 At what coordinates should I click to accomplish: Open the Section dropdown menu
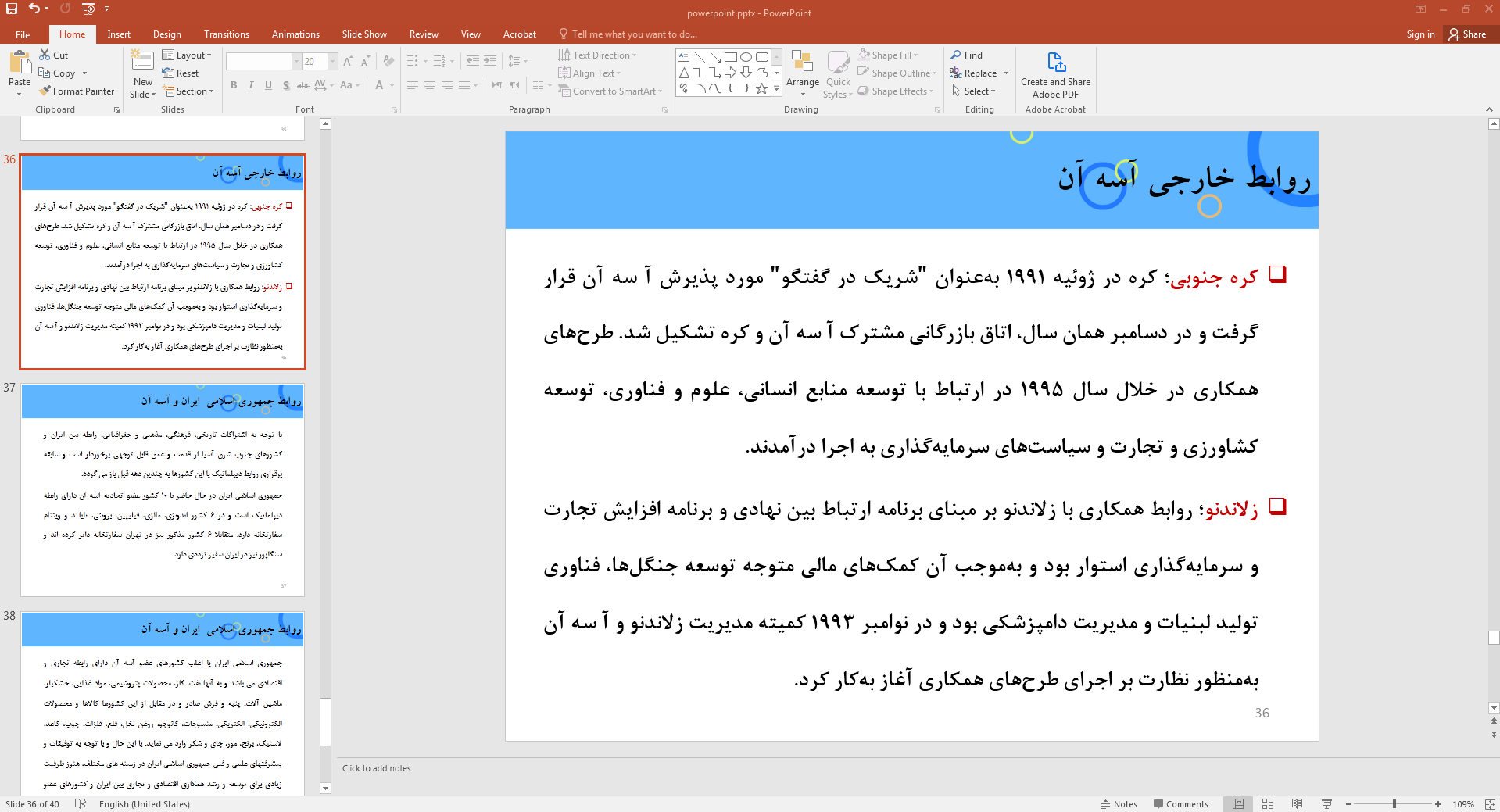coord(187,91)
